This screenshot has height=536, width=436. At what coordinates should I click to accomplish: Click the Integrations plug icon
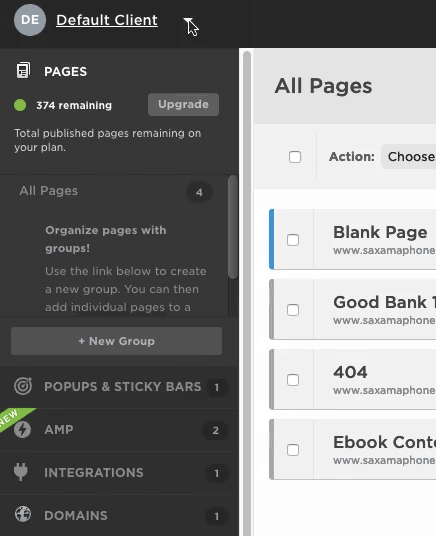click(21, 472)
